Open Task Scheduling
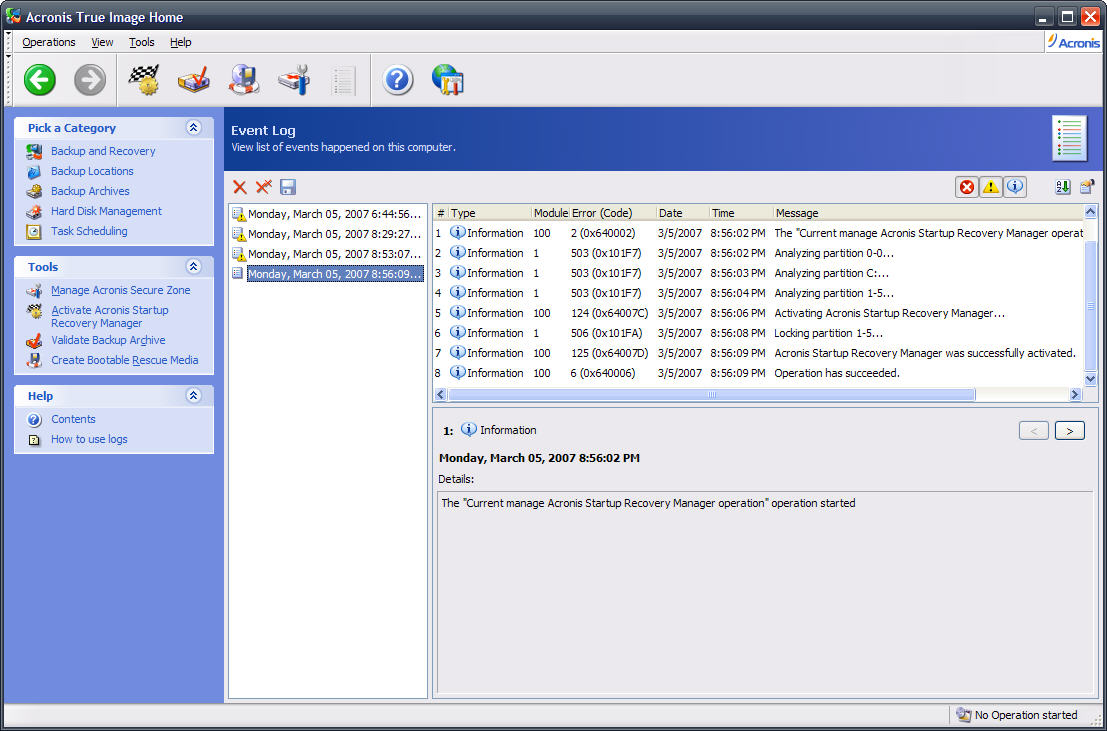1107x731 pixels. [x=89, y=231]
